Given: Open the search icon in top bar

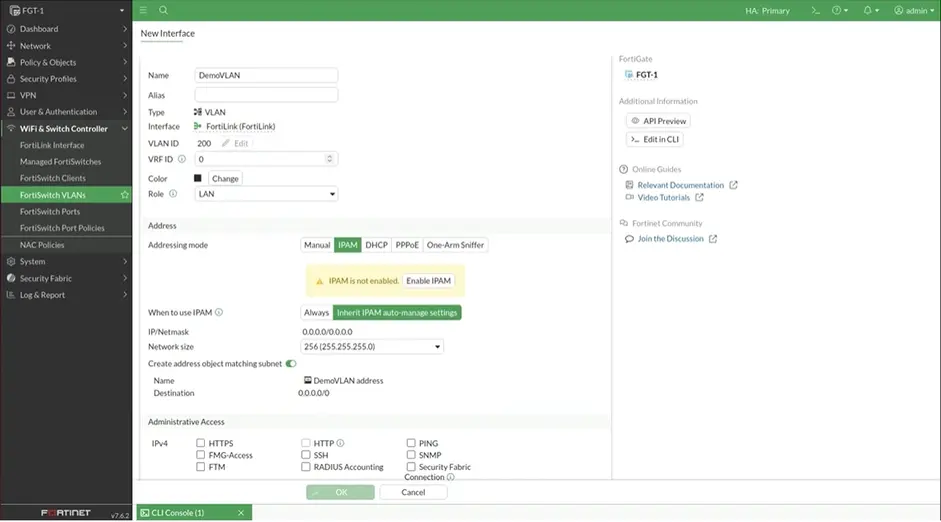Looking at the screenshot, I should (163, 10).
